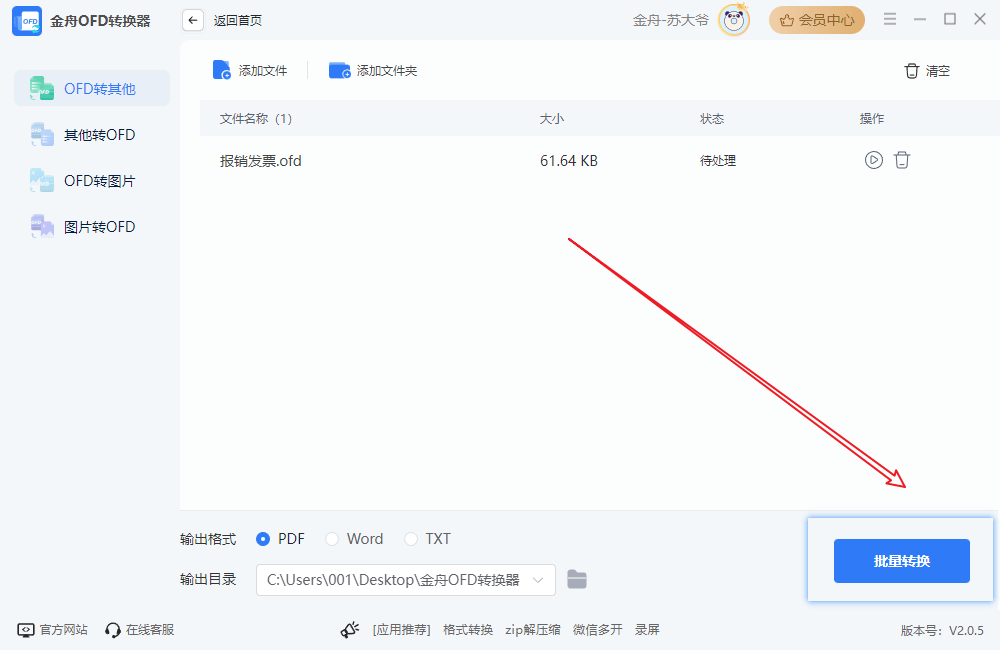Preview 报销发票.ofd with the play icon
1000x650 pixels.
click(x=874, y=159)
